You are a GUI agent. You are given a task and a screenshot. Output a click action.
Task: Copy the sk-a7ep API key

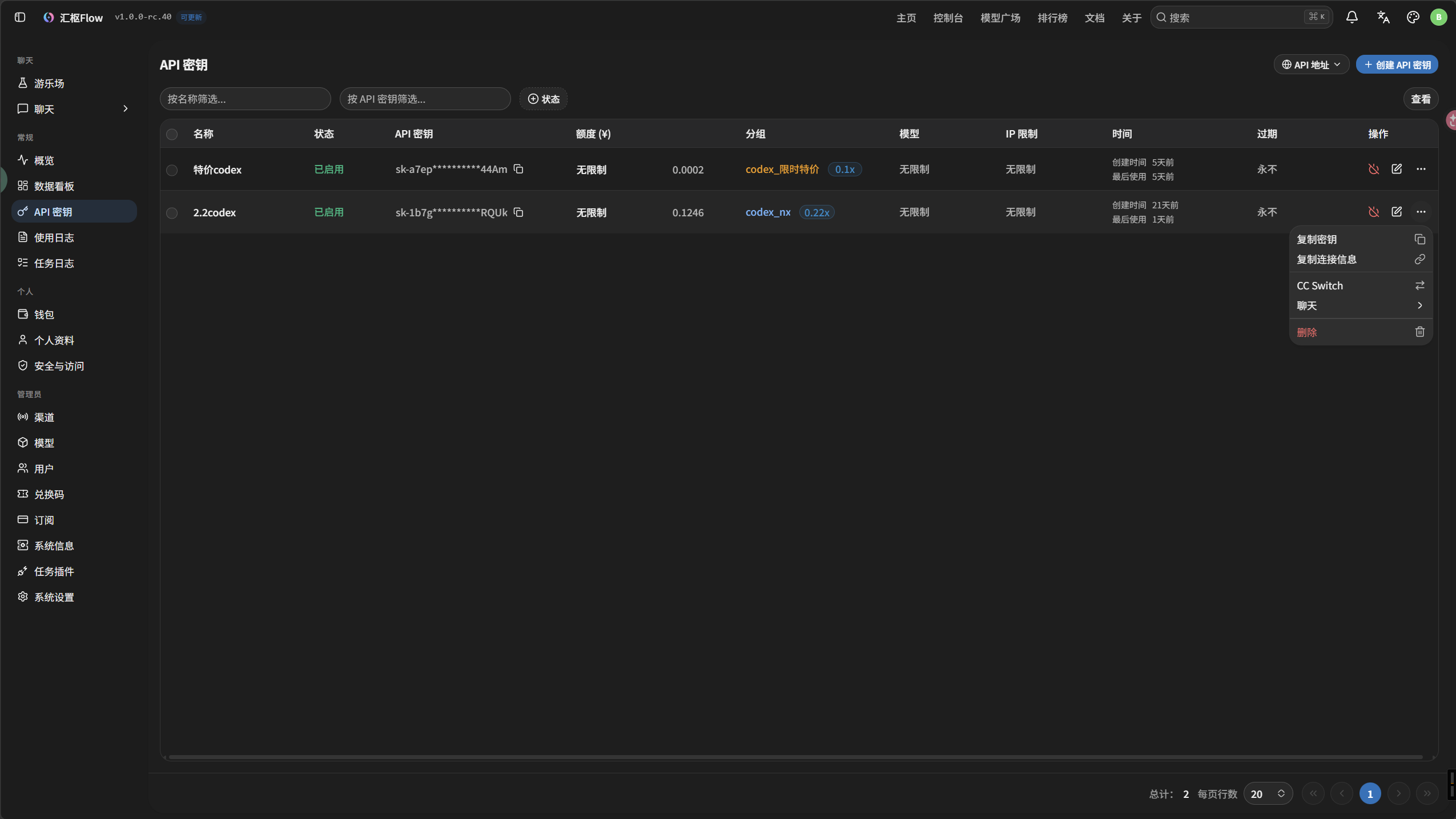(518, 169)
